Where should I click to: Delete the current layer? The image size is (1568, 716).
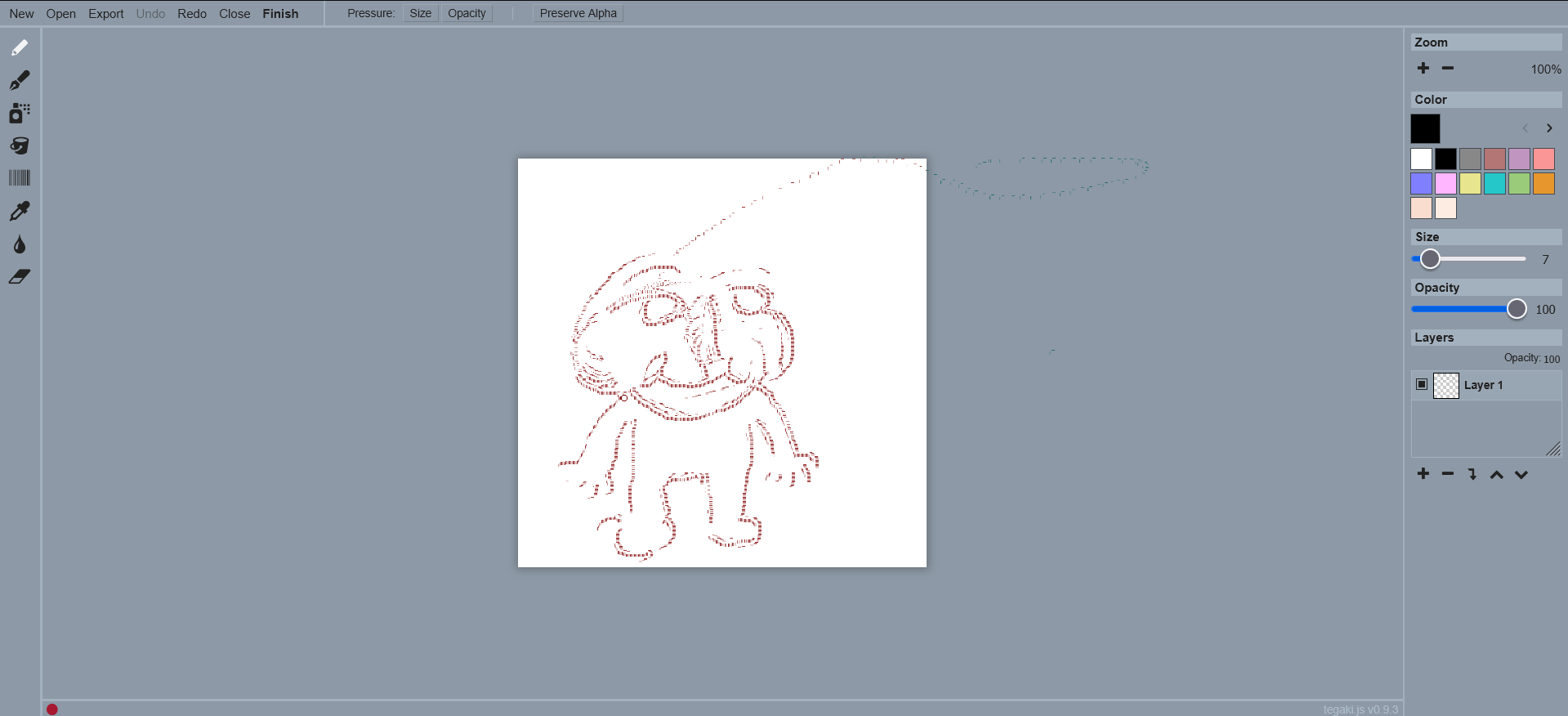pyautogui.click(x=1448, y=474)
